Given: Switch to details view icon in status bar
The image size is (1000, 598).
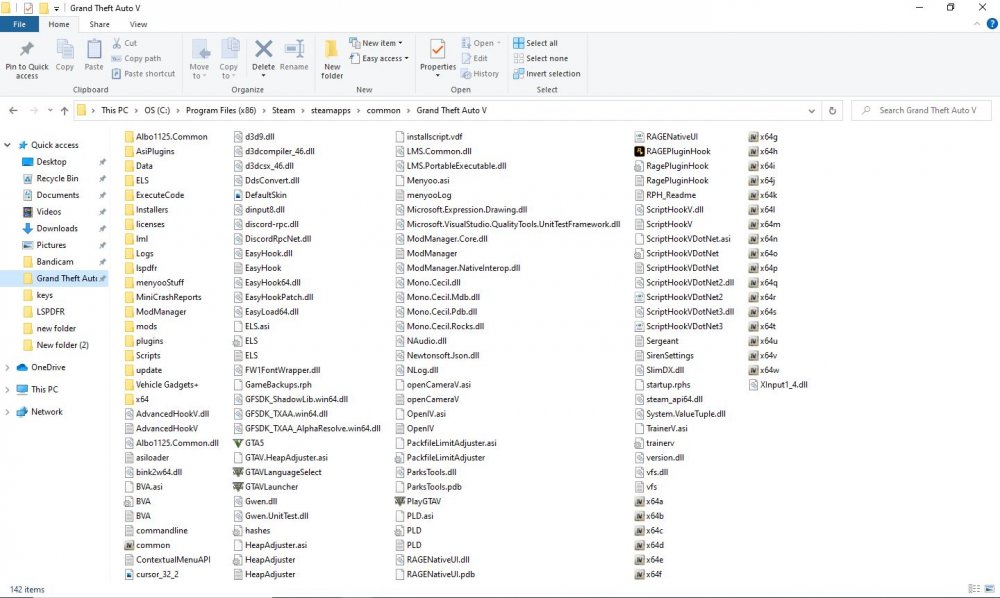Looking at the screenshot, I should click(x=974, y=589).
